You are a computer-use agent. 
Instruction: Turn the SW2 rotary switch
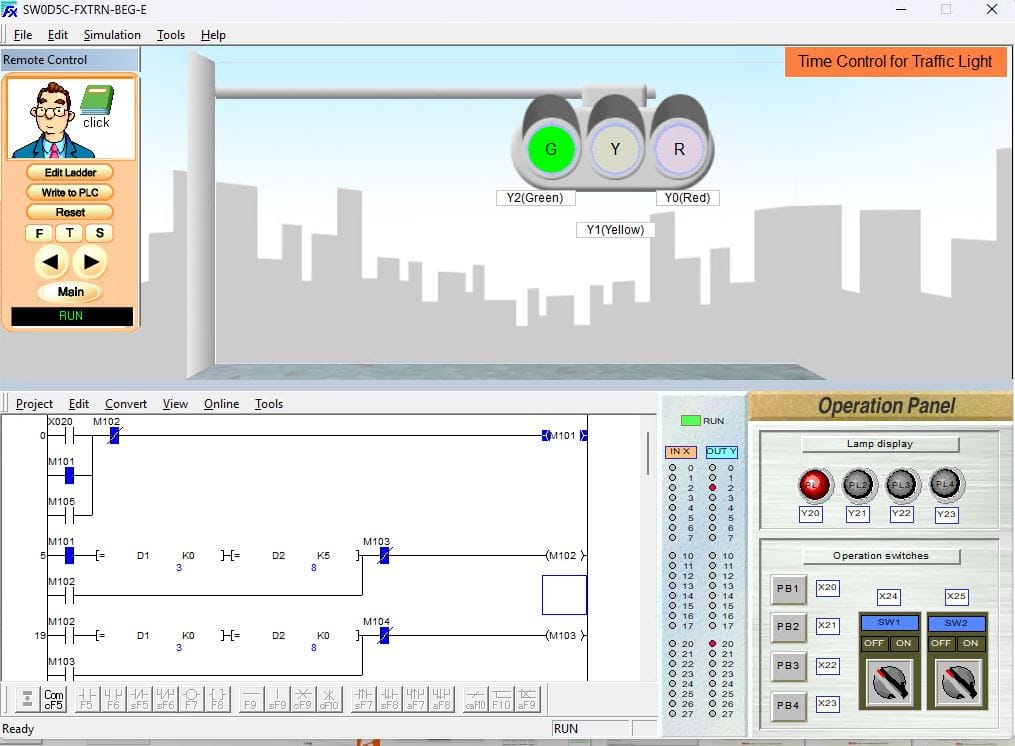tap(956, 683)
